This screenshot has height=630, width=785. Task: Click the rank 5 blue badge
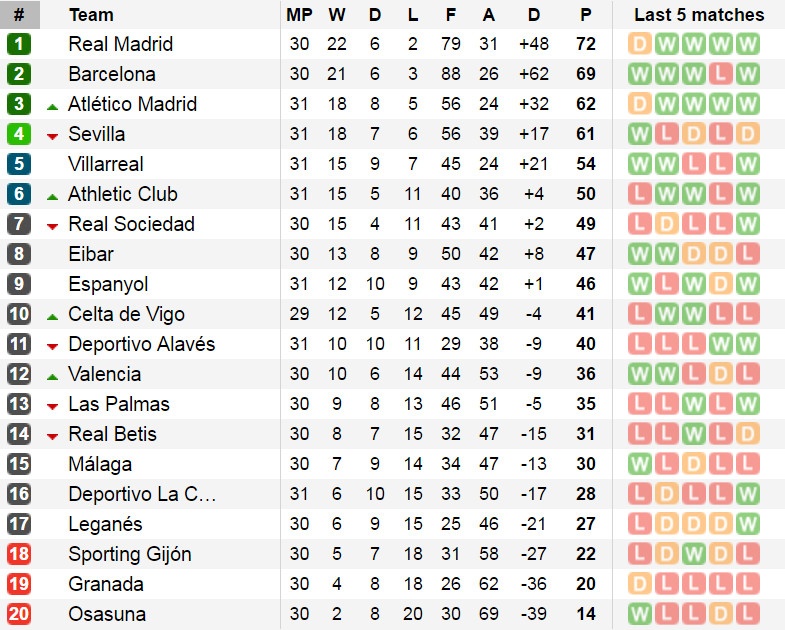coord(19,164)
